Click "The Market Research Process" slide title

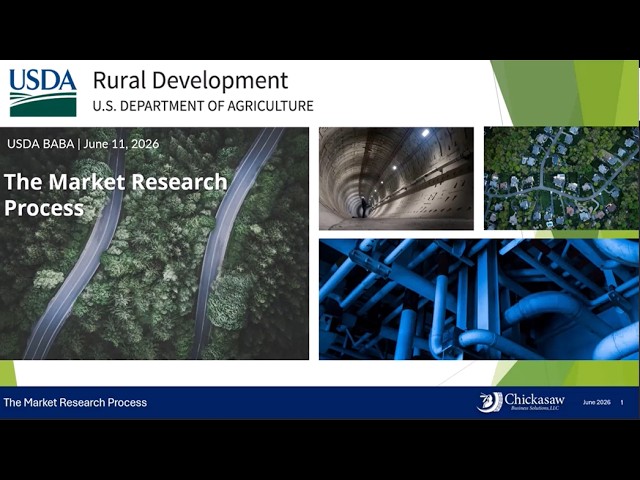click(x=116, y=194)
